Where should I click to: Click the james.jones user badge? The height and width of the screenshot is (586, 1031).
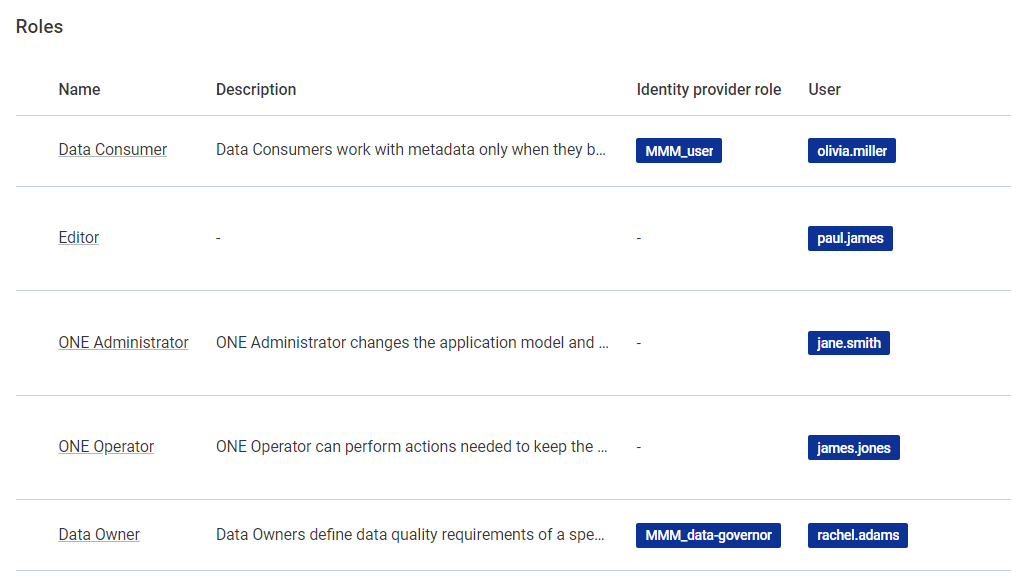(853, 447)
